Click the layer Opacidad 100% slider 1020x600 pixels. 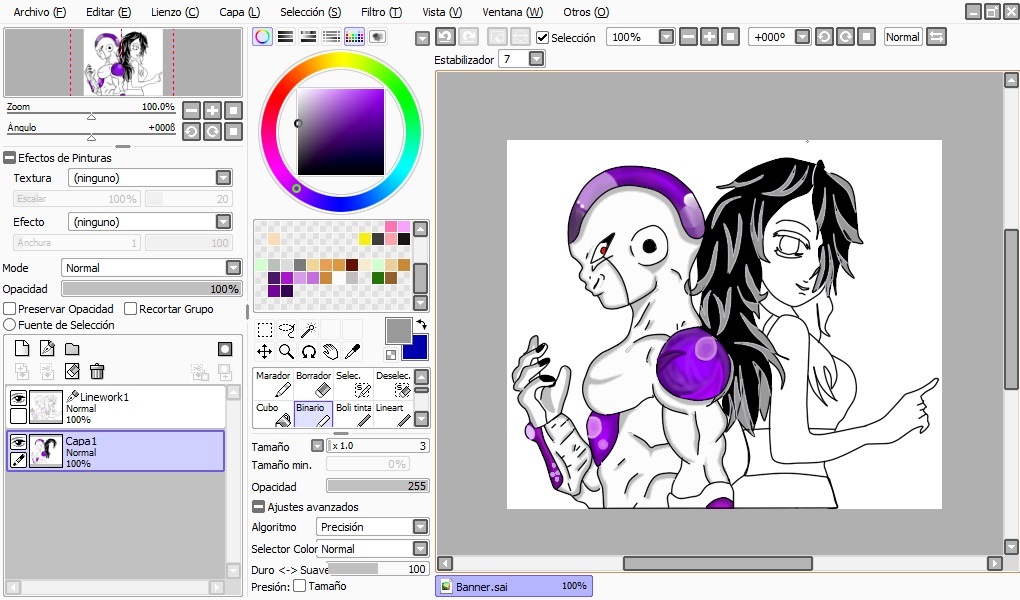(151, 289)
